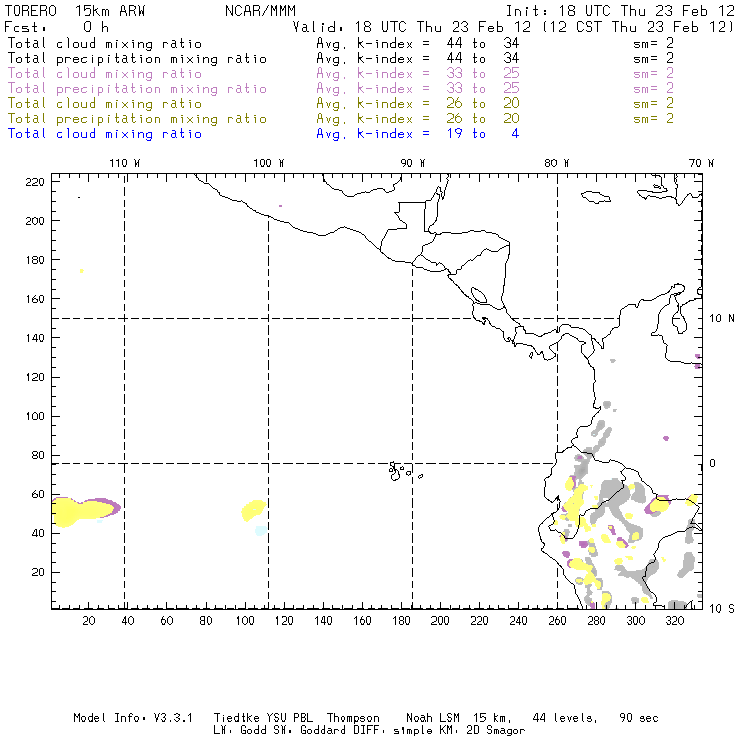Viewport: 740px width, 740px height.
Task: Click the 'Model Info: V3.3.1' footer text
Action: (x=133, y=718)
